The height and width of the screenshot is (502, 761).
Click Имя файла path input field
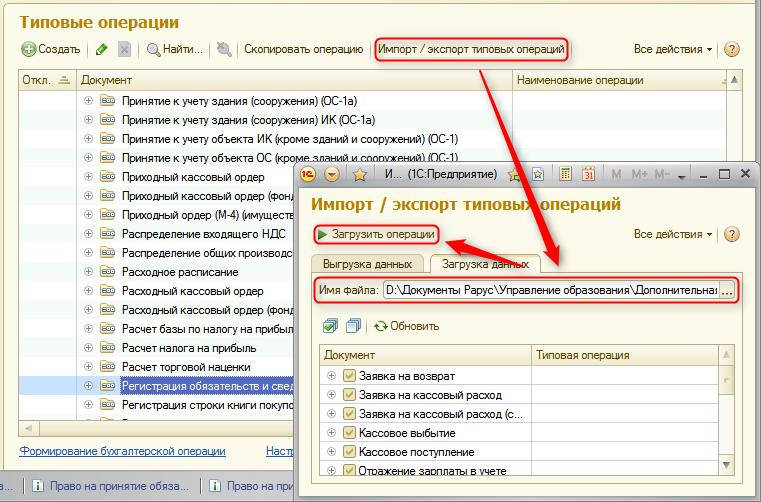(551, 290)
